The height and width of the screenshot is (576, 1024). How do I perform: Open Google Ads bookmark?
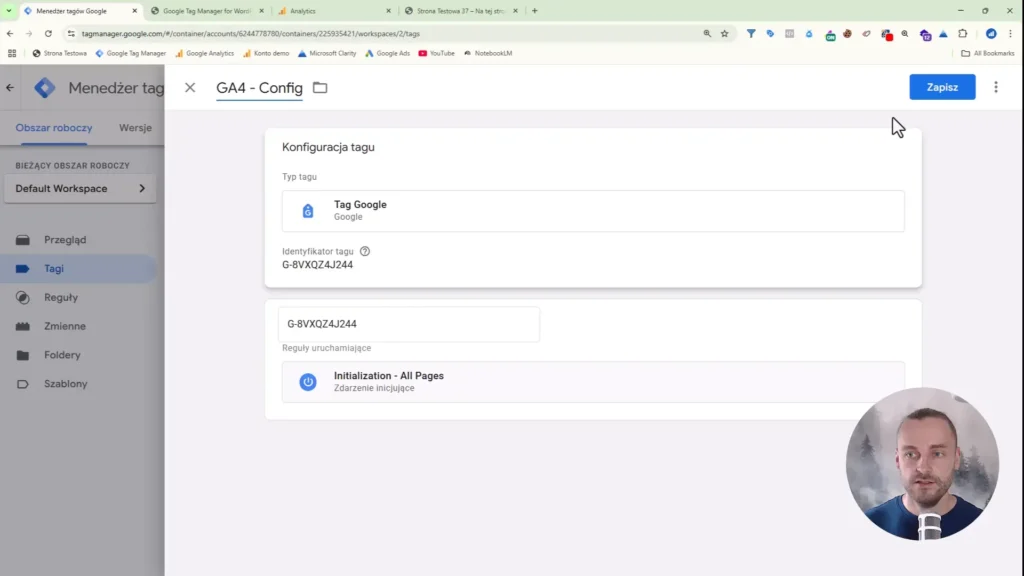tap(387, 54)
